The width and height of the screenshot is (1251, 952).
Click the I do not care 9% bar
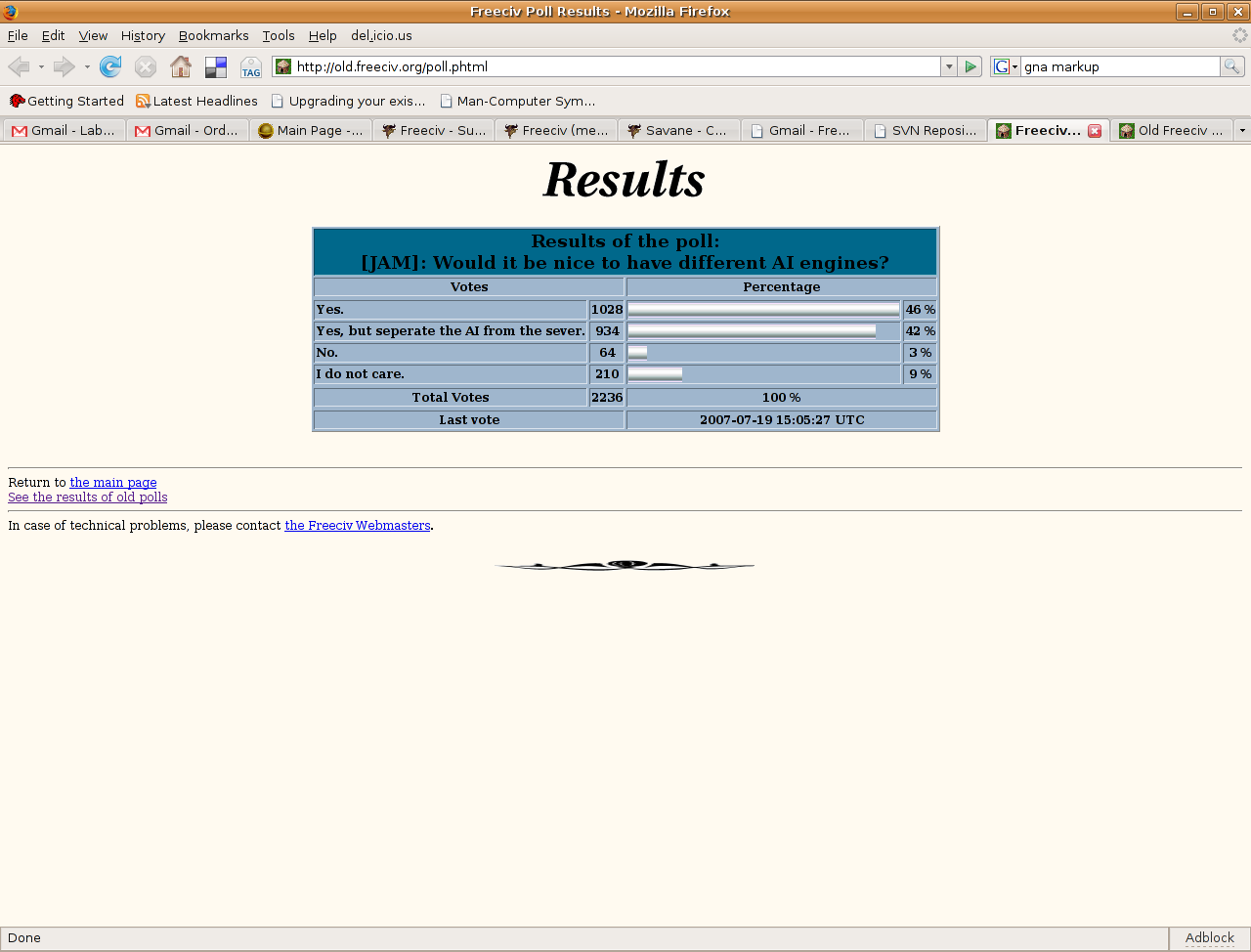click(655, 374)
